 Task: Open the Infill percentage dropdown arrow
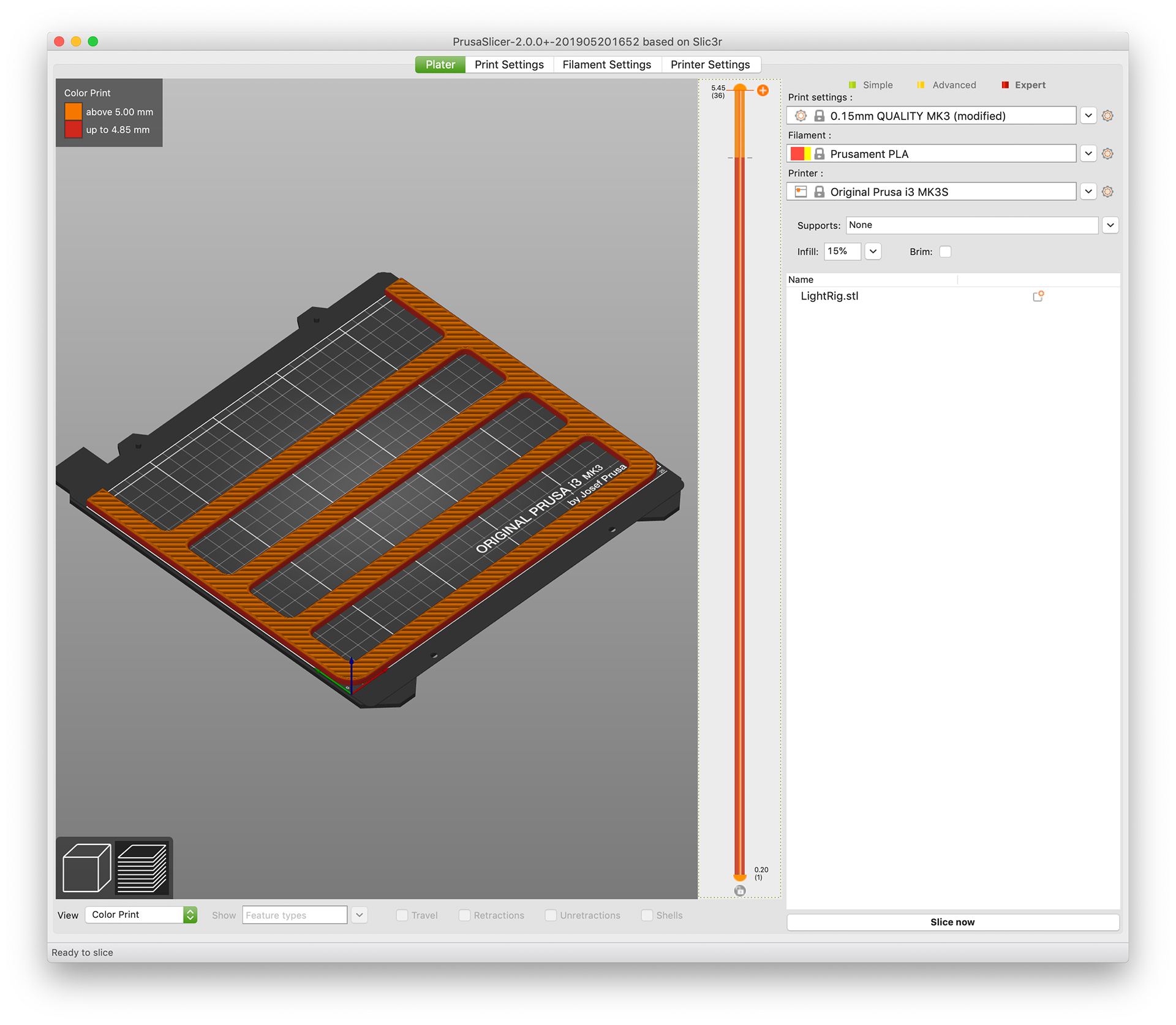[873, 252]
